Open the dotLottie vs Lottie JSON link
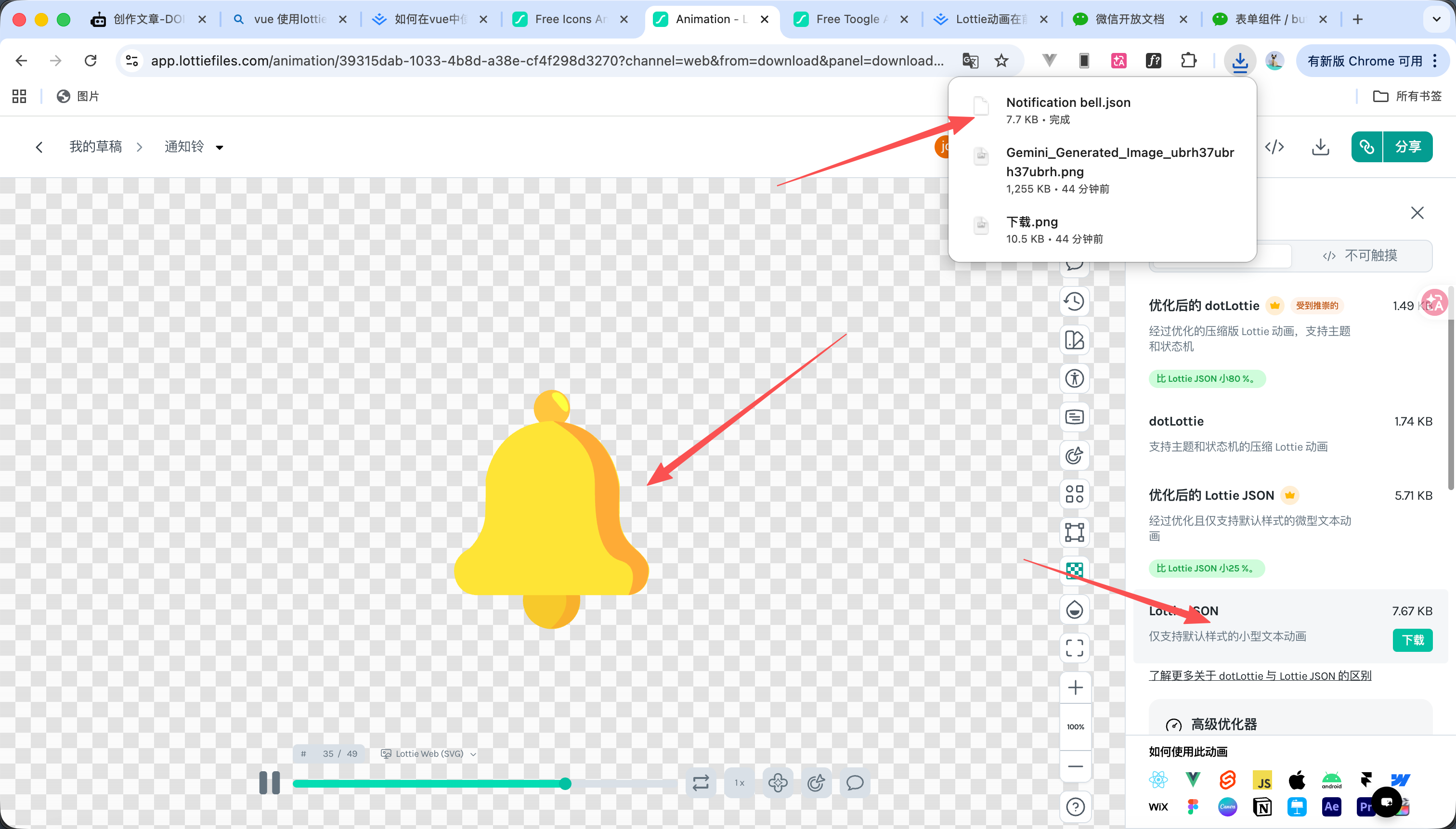This screenshot has width=1456, height=829. point(1260,676)
